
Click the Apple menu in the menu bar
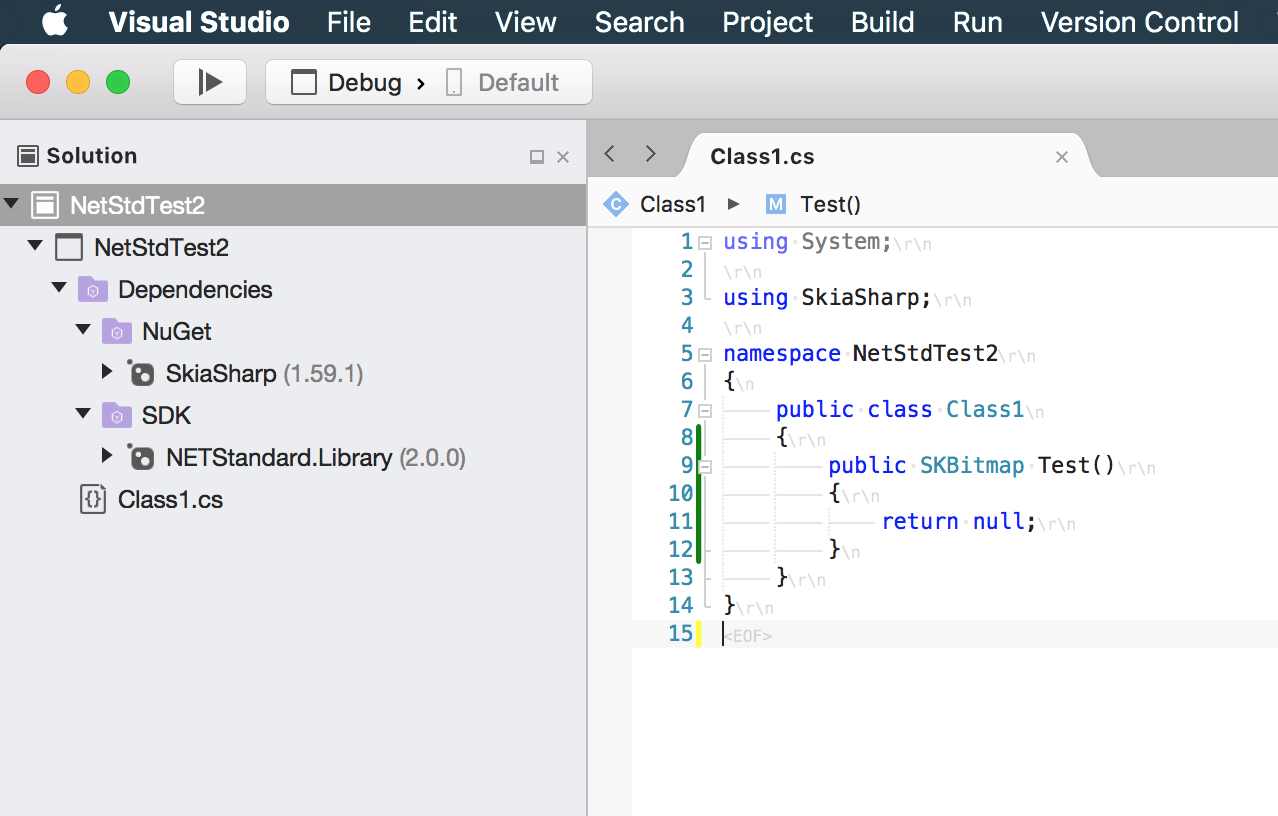[x=54, y=22]
